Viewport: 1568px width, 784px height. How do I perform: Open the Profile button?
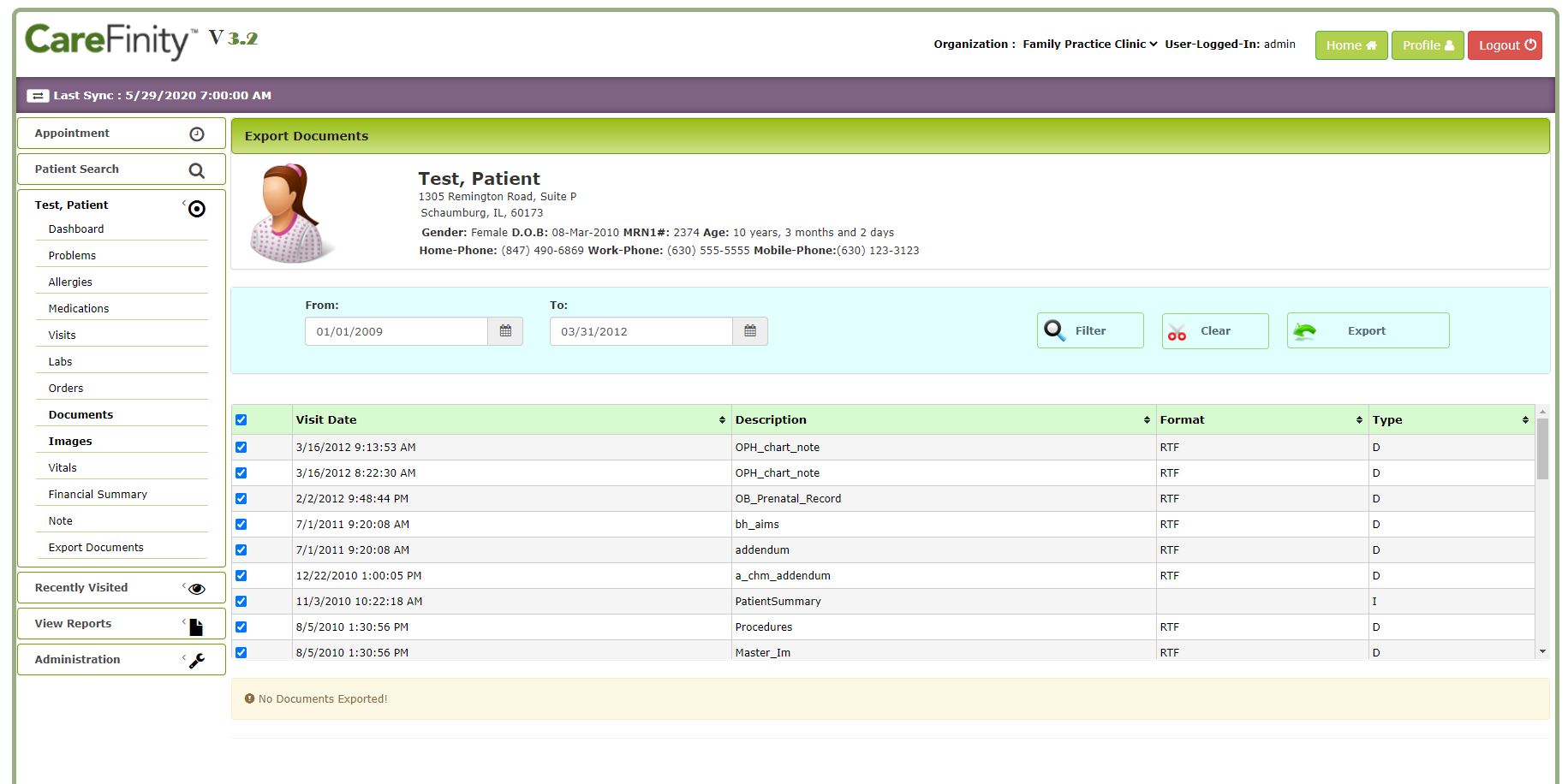(x=1428, y=45)
